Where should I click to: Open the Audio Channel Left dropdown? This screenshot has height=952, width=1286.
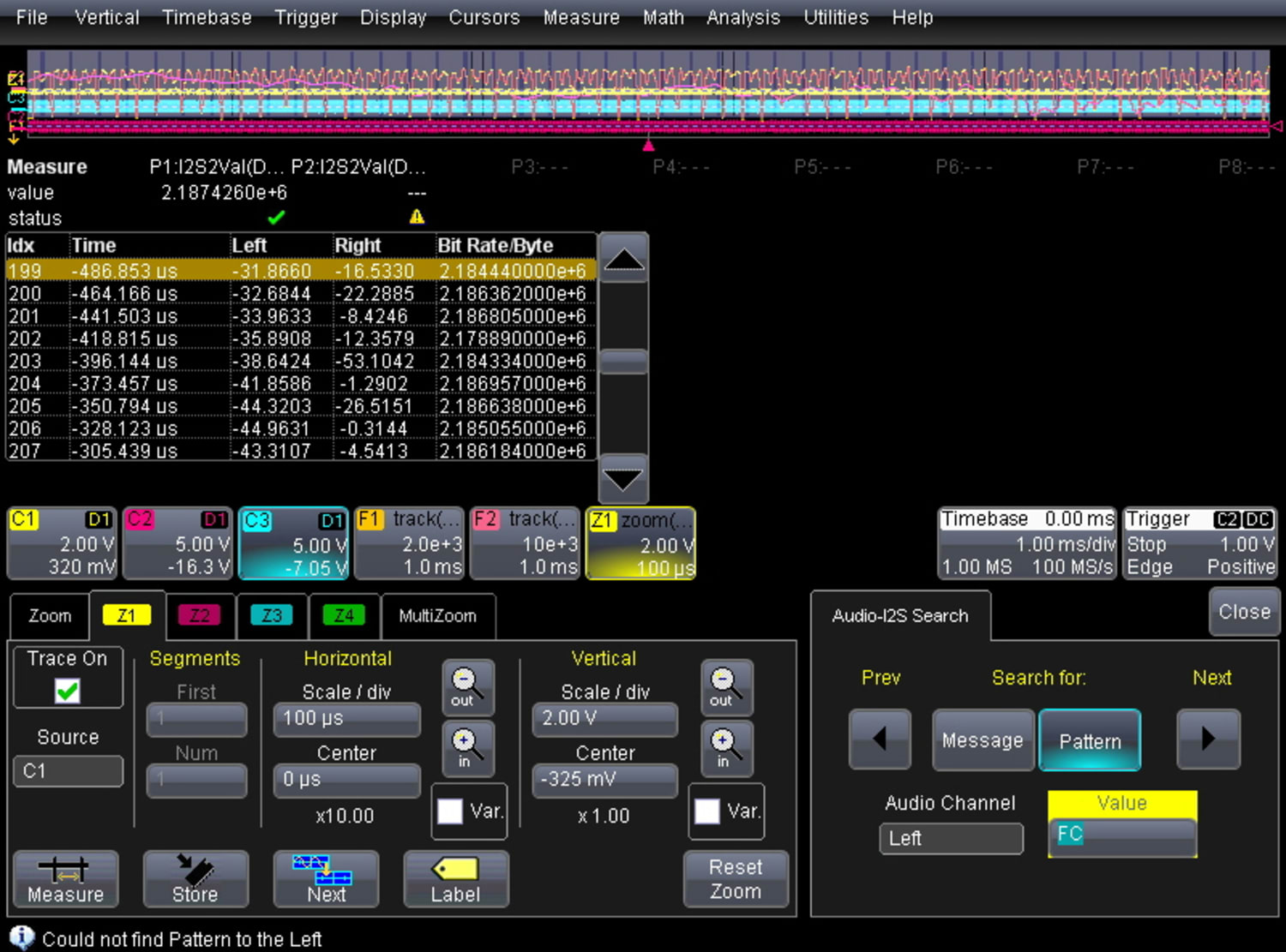point(951,839)
